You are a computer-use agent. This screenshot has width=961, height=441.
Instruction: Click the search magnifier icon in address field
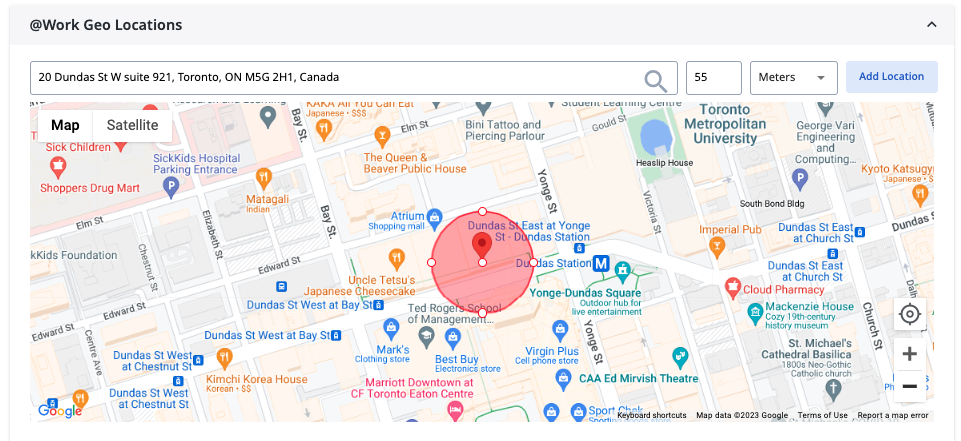coord(655,79)
